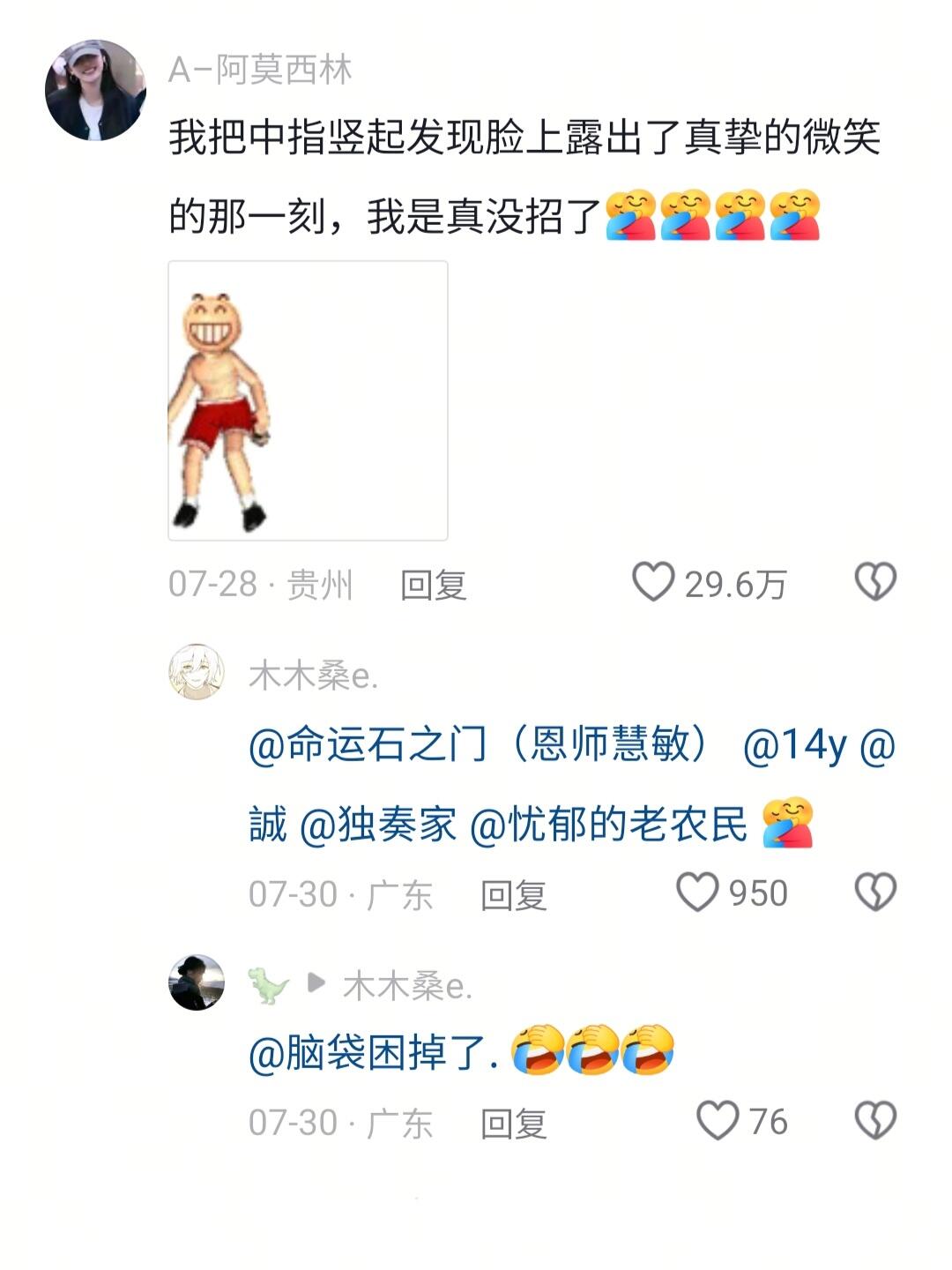This screenshot has height=1270, width=952.
Task: Open the @脑袋困掉了. mention
Action: (374, 1052)
